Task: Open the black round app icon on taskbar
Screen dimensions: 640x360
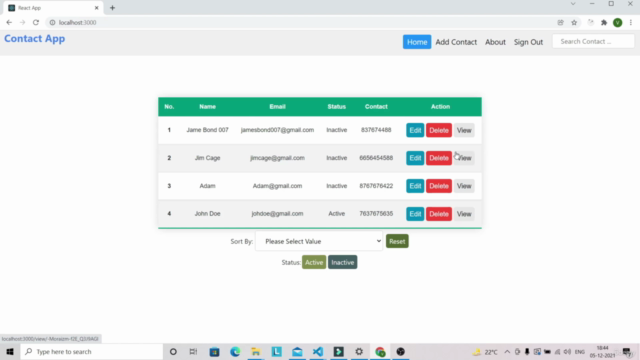Action: coord(400,351)
